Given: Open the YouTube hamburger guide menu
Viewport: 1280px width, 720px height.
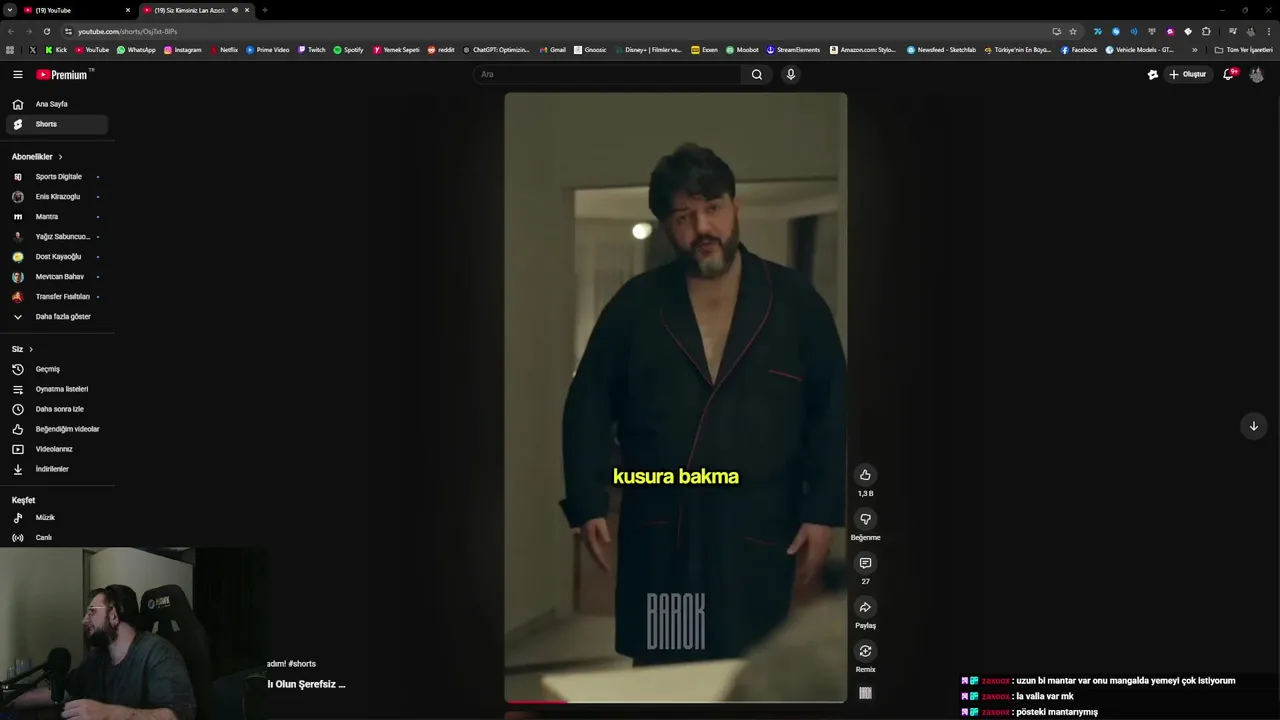Looking at the screenshot, I should coord(17,74).
